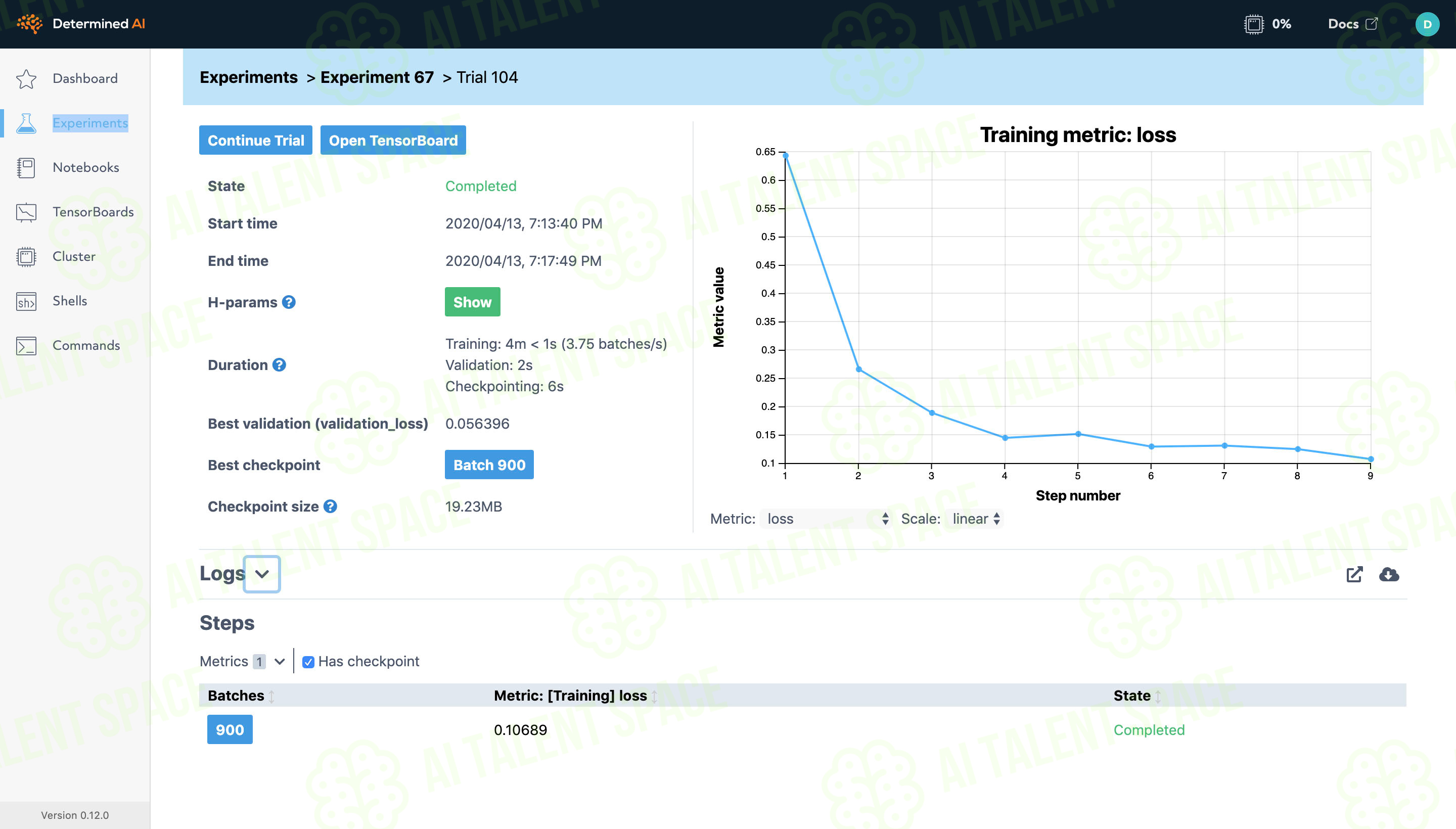This screenshot has width=1456, height=829.
Task: Click the step 2 data point on chart
Action: pyautogui.click(x=858, y=369)
